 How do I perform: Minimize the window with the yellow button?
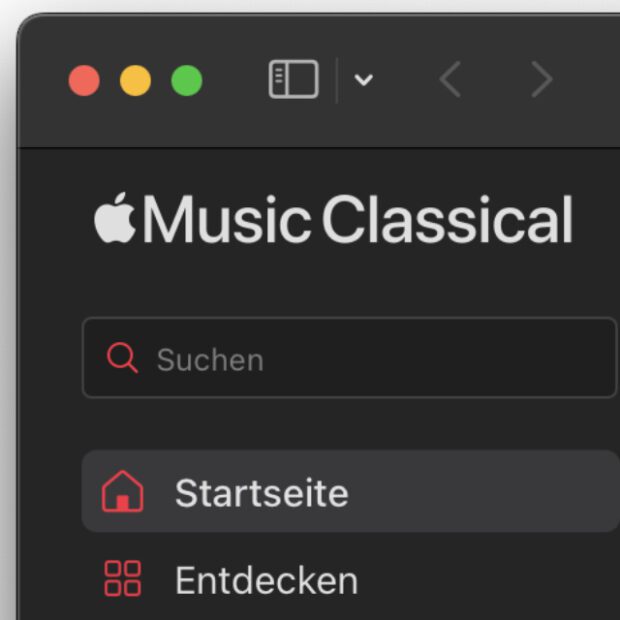tap(135, 80)
